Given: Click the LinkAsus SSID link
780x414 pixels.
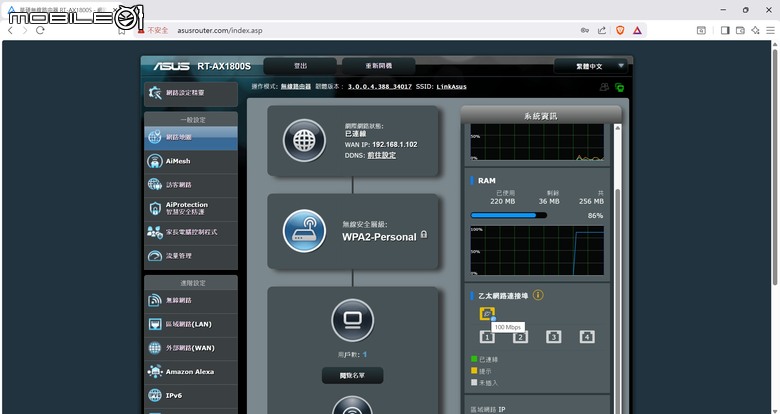Looking at the screenshot, I should click(452, 87).
